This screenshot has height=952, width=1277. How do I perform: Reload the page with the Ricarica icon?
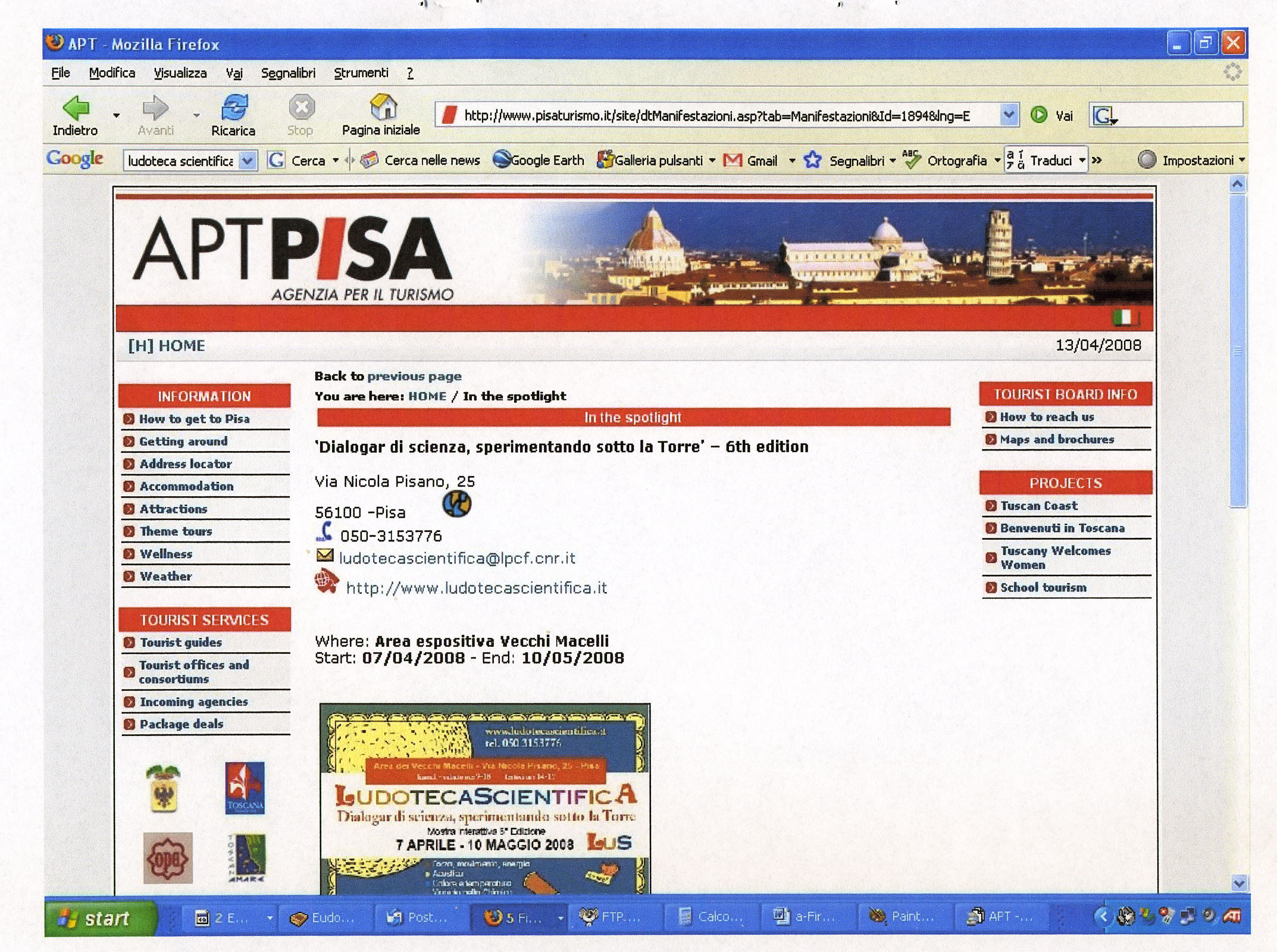pyautogui.click(x=234, y=108)
